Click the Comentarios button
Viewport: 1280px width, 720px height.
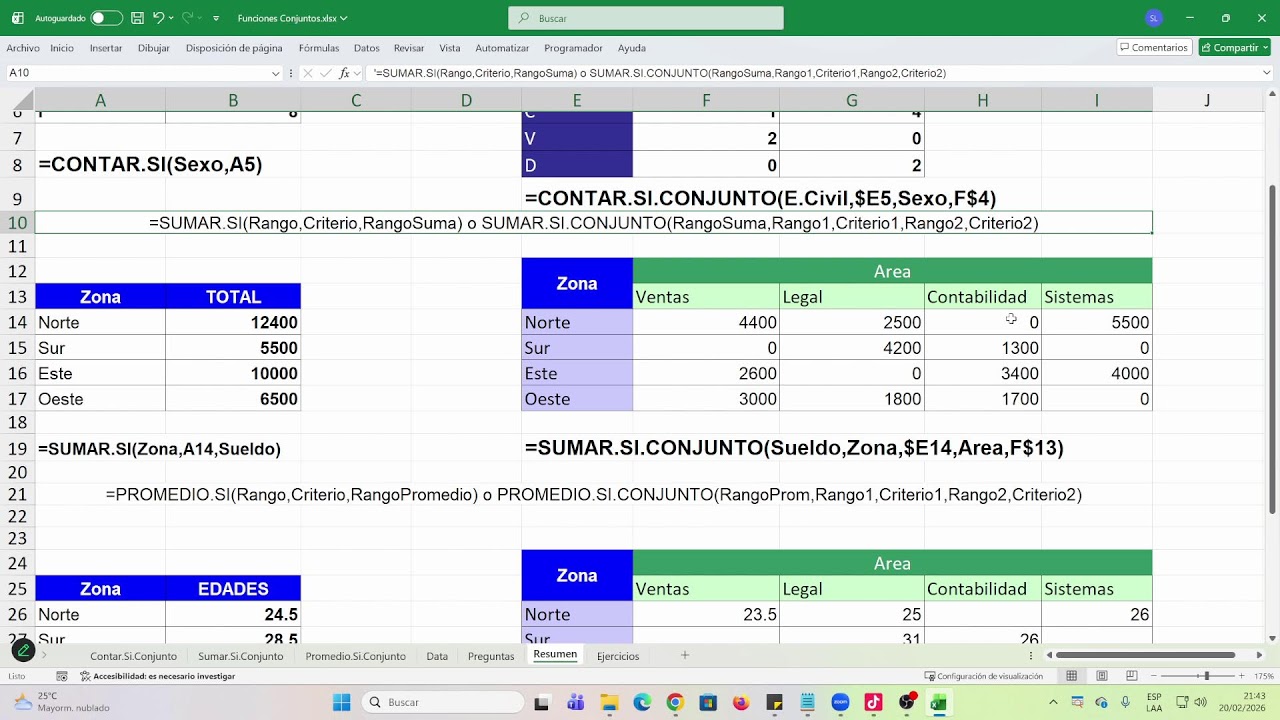tap(1154, 48)
